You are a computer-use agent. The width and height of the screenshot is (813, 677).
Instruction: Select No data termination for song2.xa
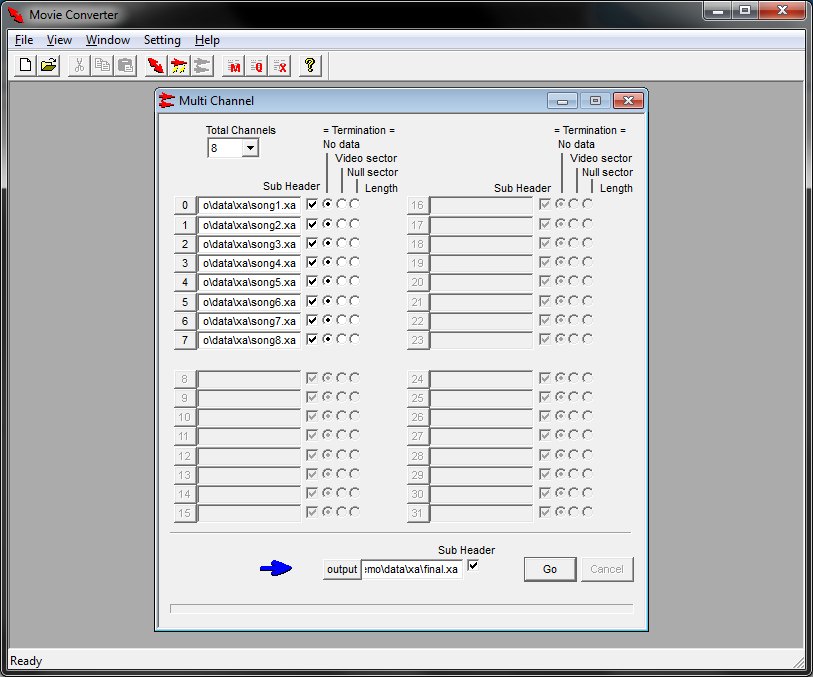327,224
